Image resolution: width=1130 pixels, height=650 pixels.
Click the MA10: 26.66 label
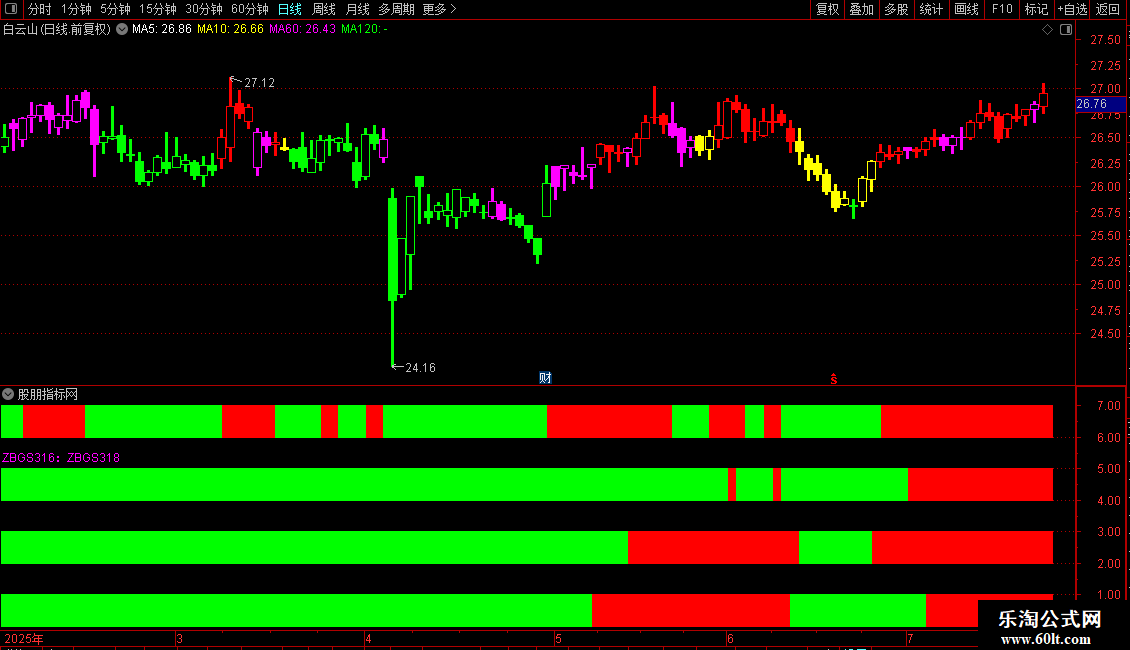point(230,29)
